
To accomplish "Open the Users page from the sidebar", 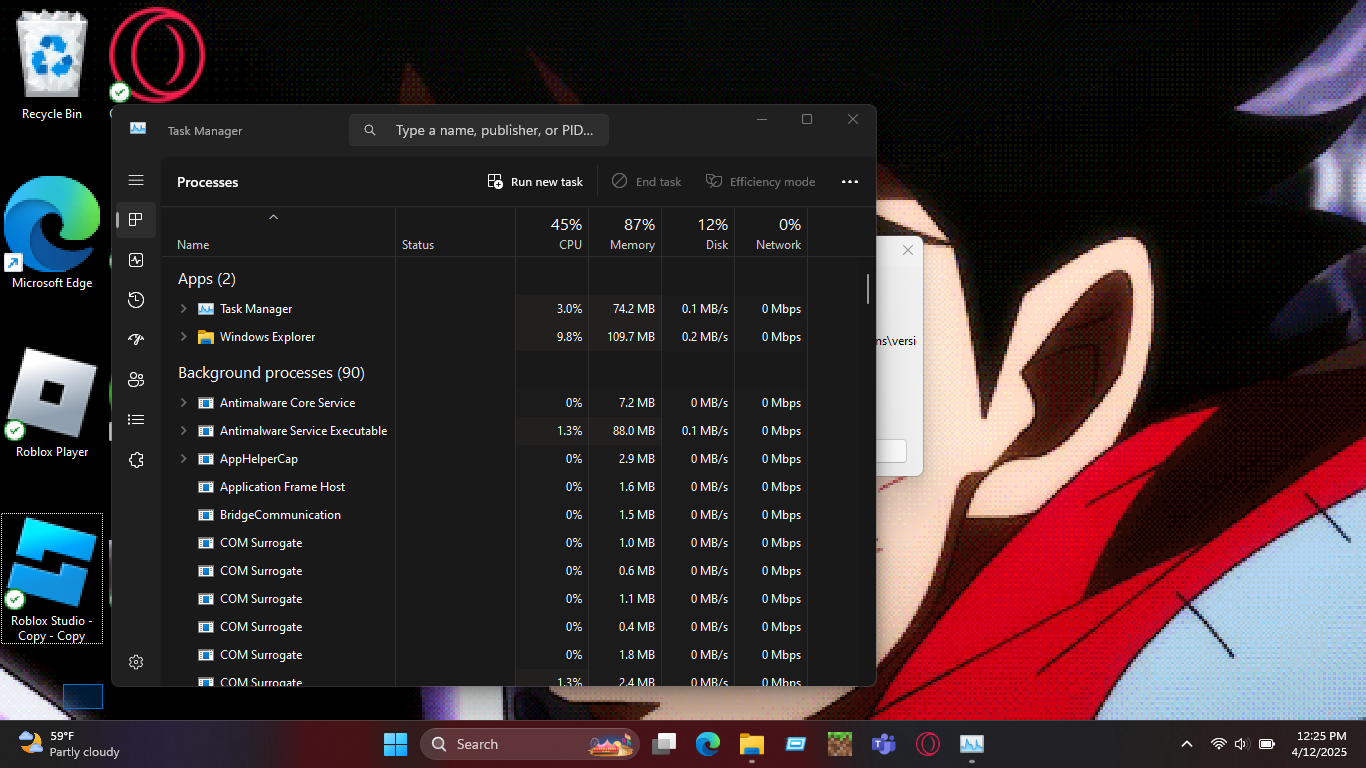I will click(x=136, y=380).
